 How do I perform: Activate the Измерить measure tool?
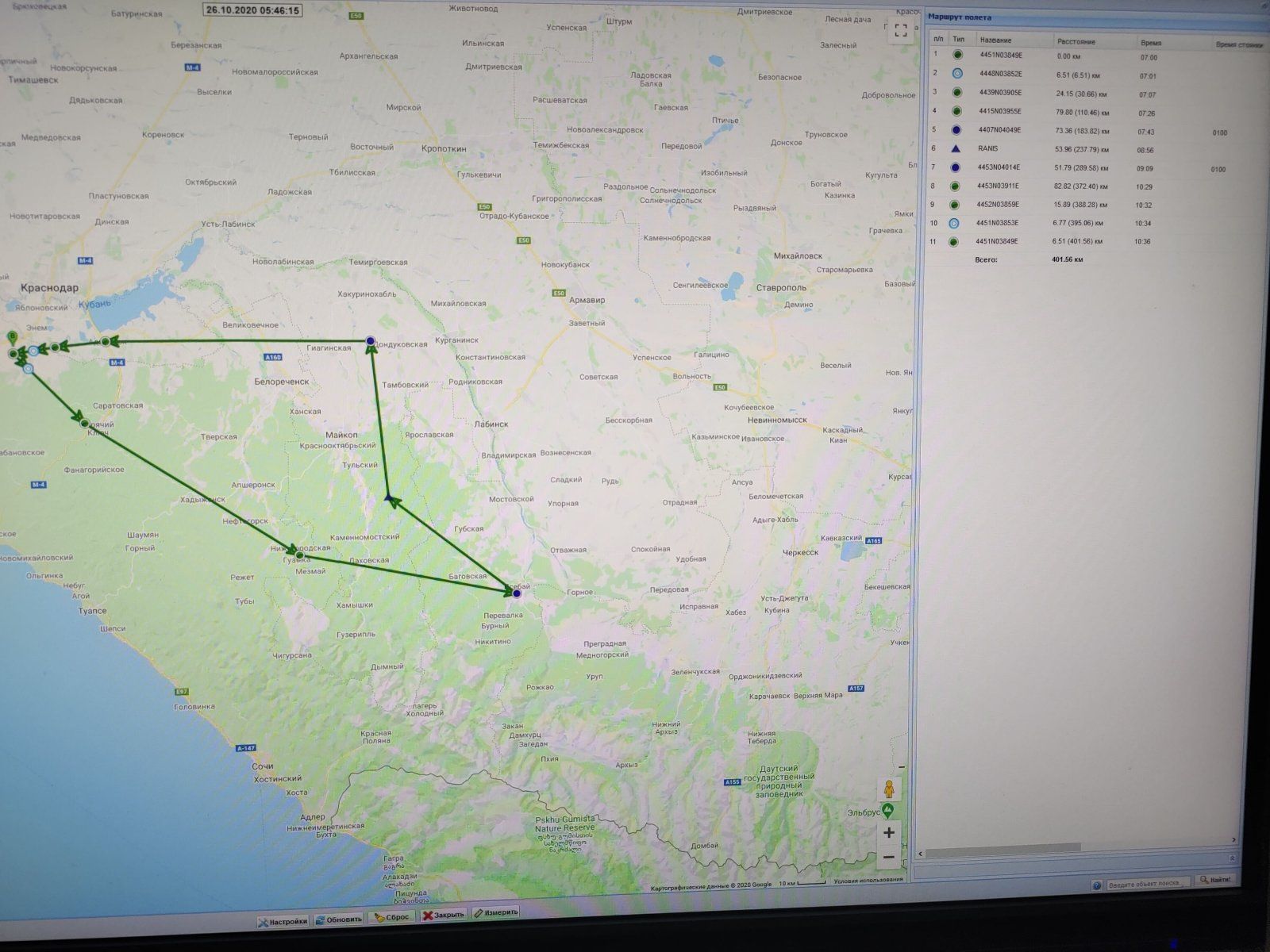[x=496, y=912]
